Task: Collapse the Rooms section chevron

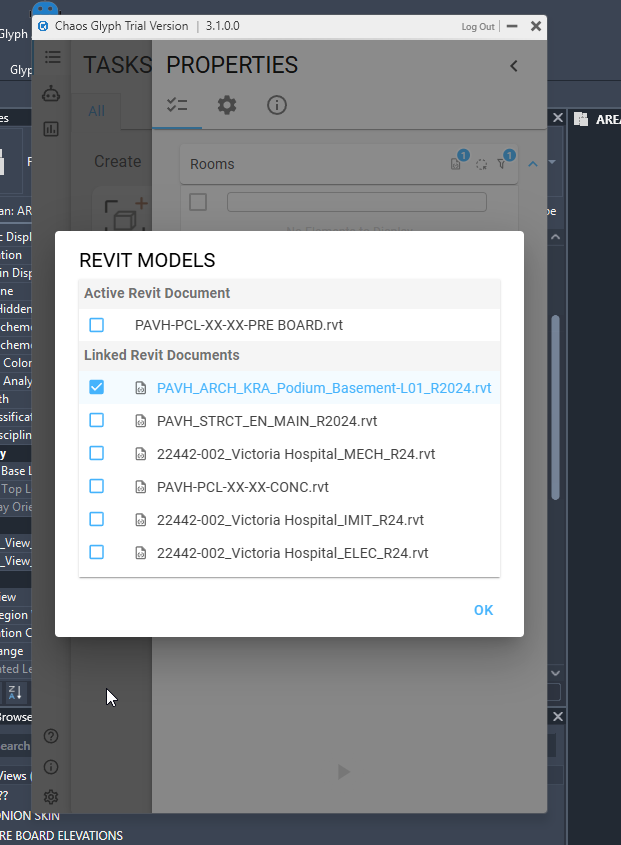Action: tap(533, 164)
